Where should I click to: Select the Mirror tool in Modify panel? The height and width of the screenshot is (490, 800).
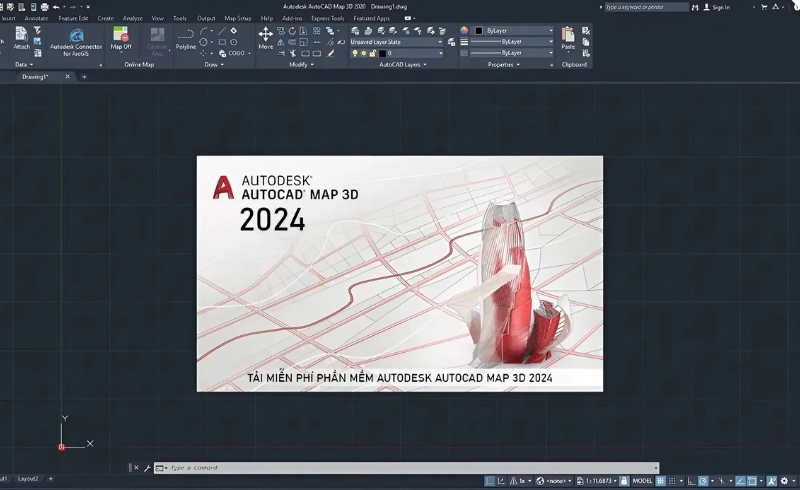[x=281, y=42]
